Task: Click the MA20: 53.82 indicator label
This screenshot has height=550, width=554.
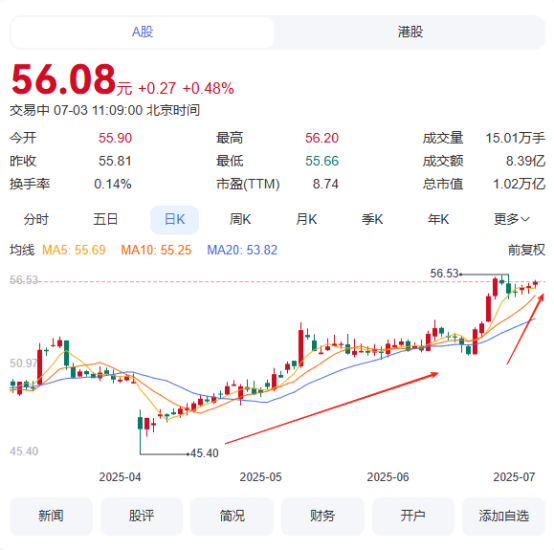Action: click(x=242, y=250)
